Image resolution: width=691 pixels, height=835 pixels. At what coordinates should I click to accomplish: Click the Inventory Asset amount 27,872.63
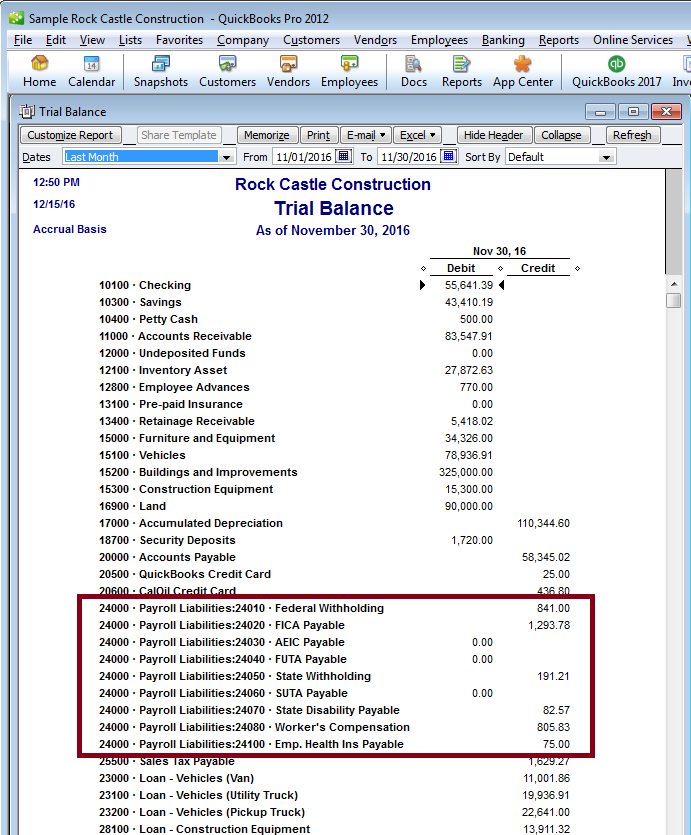468,371
